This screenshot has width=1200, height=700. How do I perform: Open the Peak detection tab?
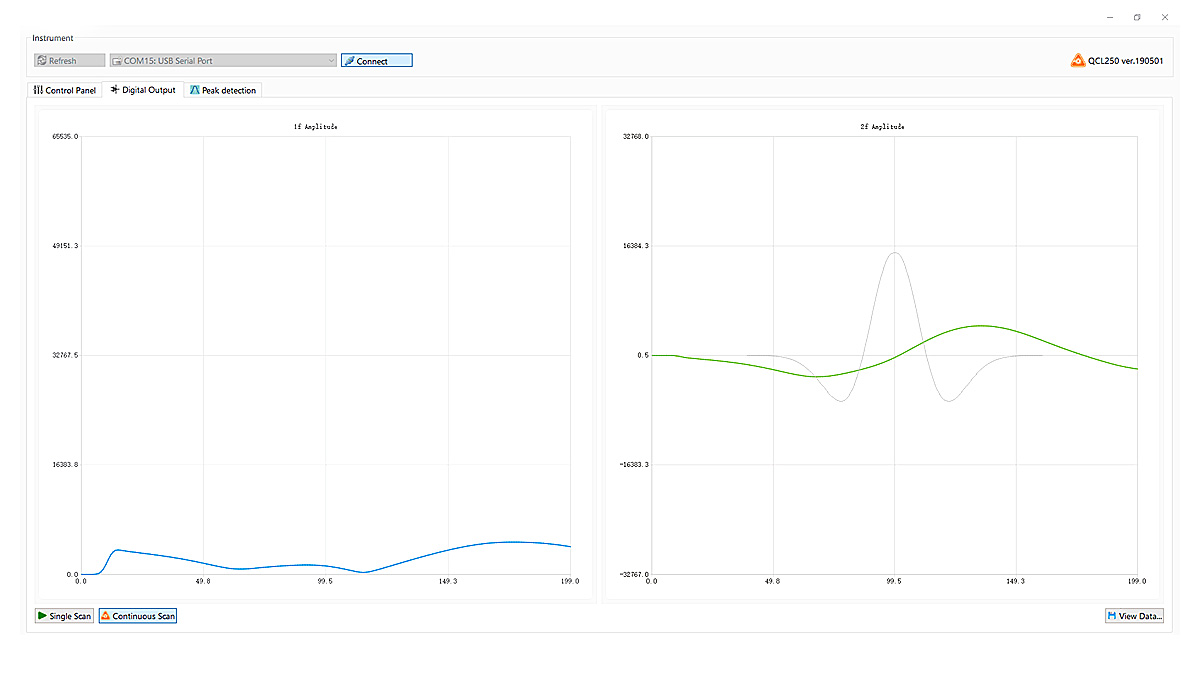click(x=223, y=90)
